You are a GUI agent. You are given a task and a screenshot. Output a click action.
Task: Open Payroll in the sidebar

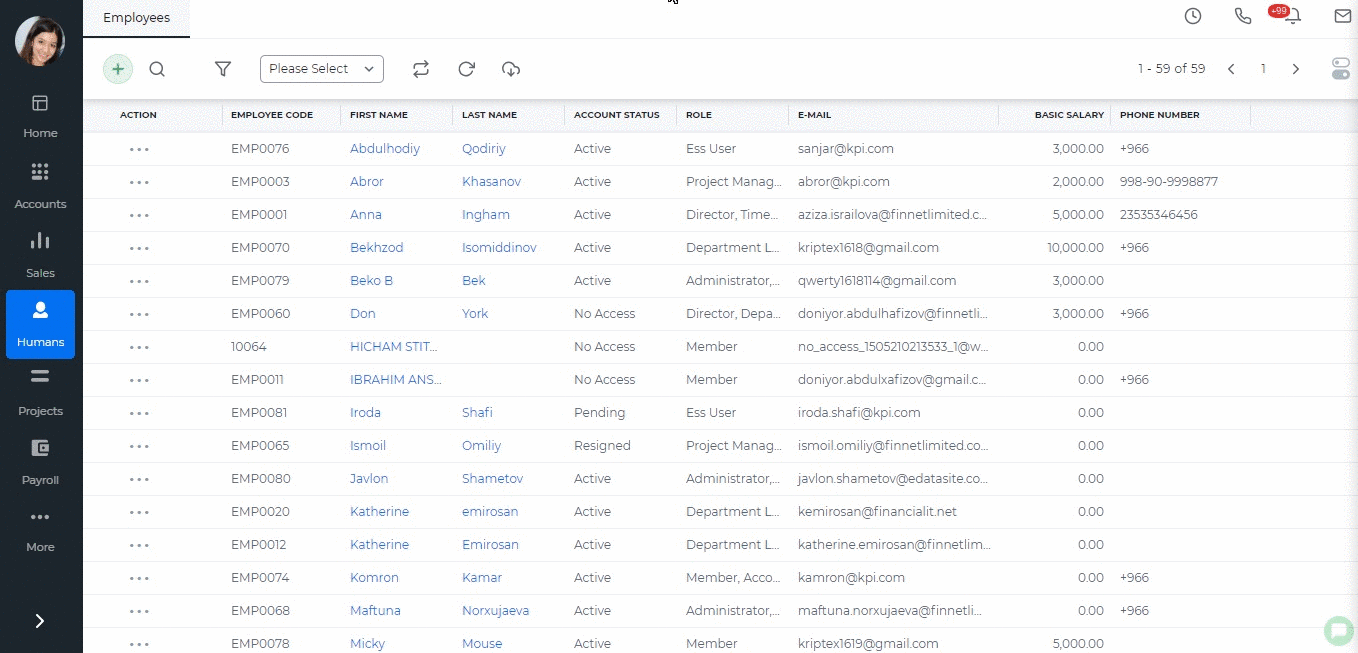[40, 462]
